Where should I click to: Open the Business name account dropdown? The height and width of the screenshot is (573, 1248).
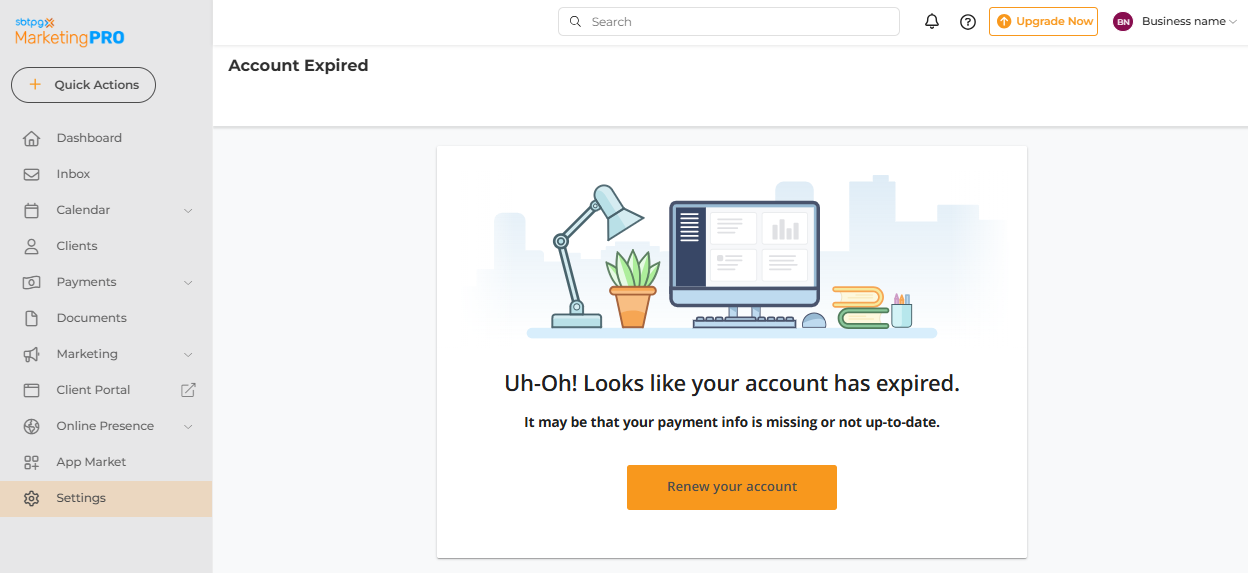coord(1189,21)
